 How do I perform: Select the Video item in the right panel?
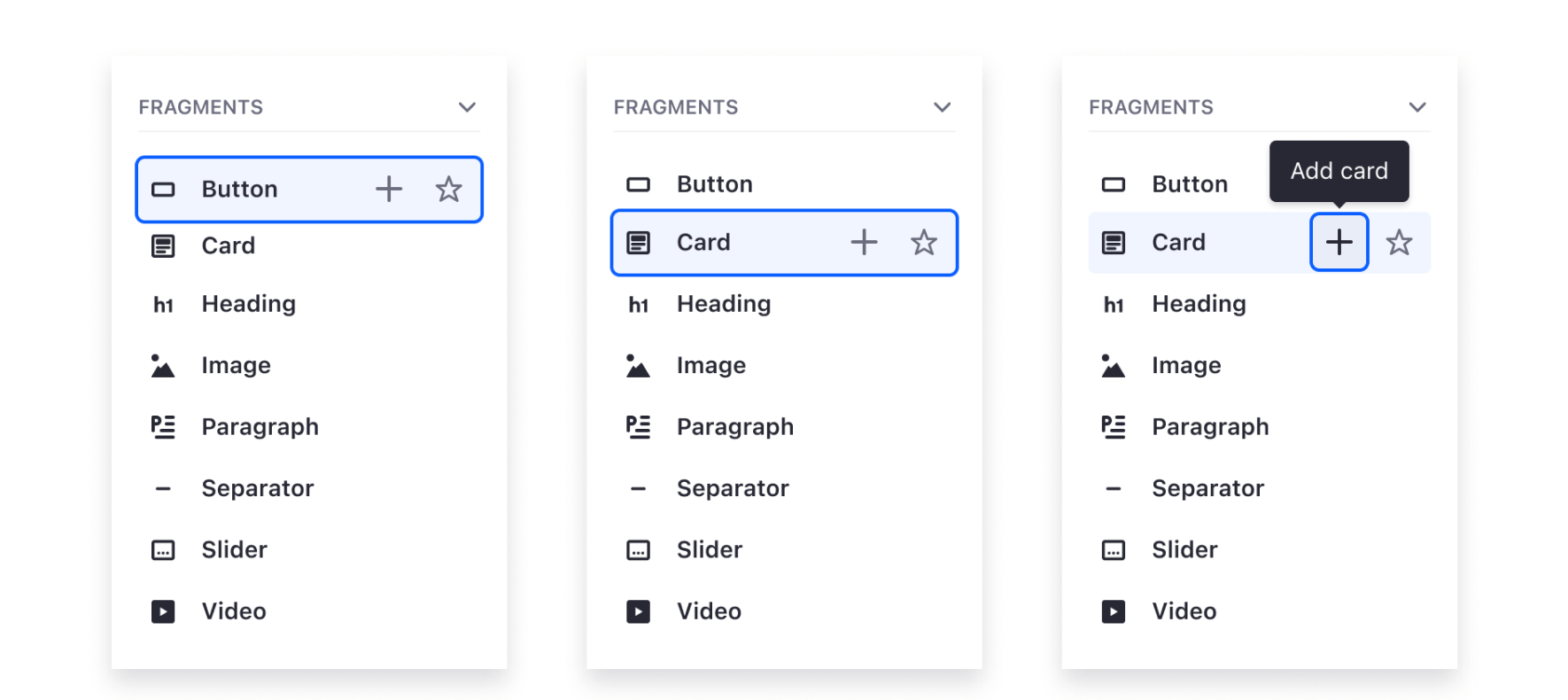coord(1184,611)
